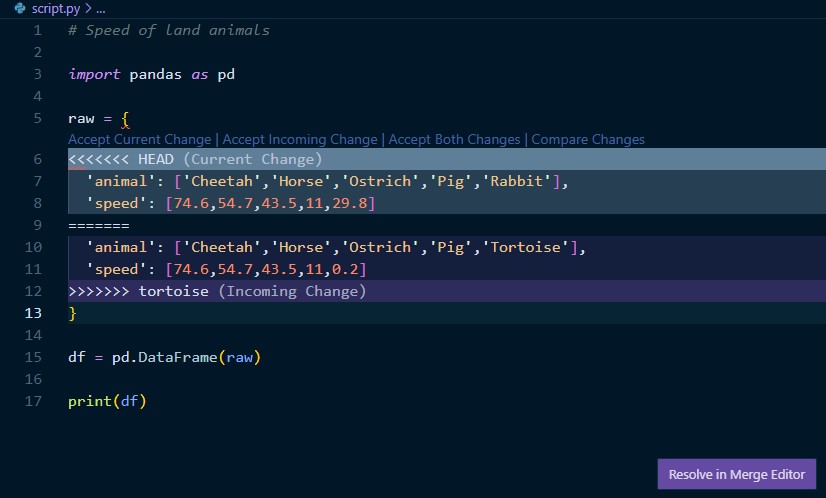Open the breadcrumb ellipsis symbol picker
Image resolution: width=826 pixels, height=498 pixels.
click(100, 8)
